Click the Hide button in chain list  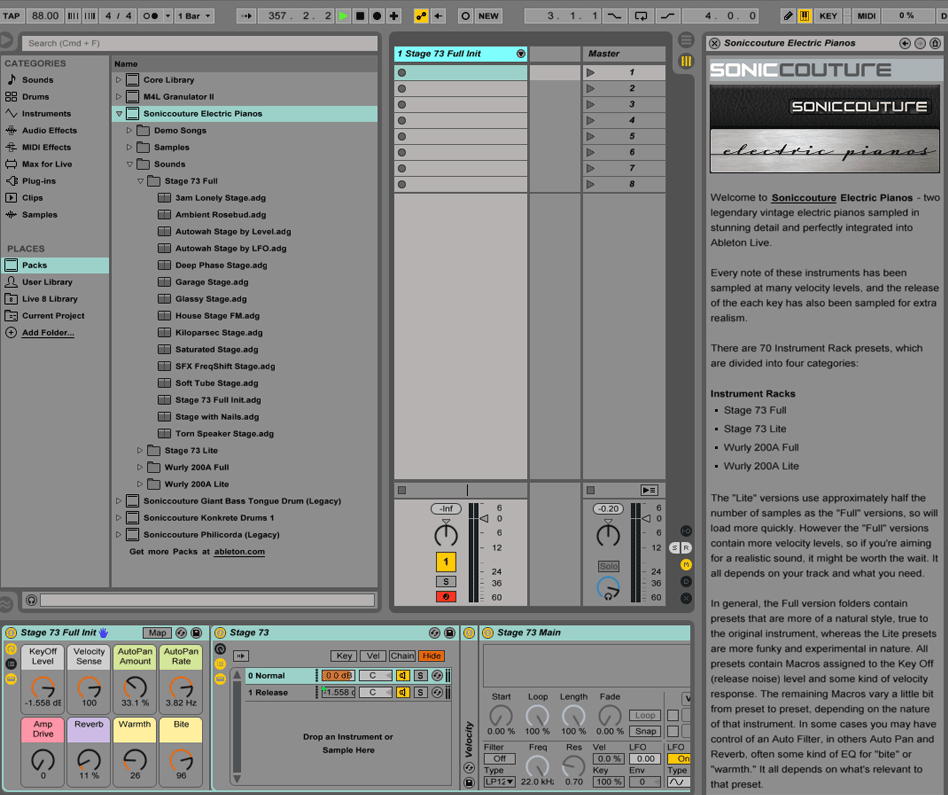coord(431,655)
